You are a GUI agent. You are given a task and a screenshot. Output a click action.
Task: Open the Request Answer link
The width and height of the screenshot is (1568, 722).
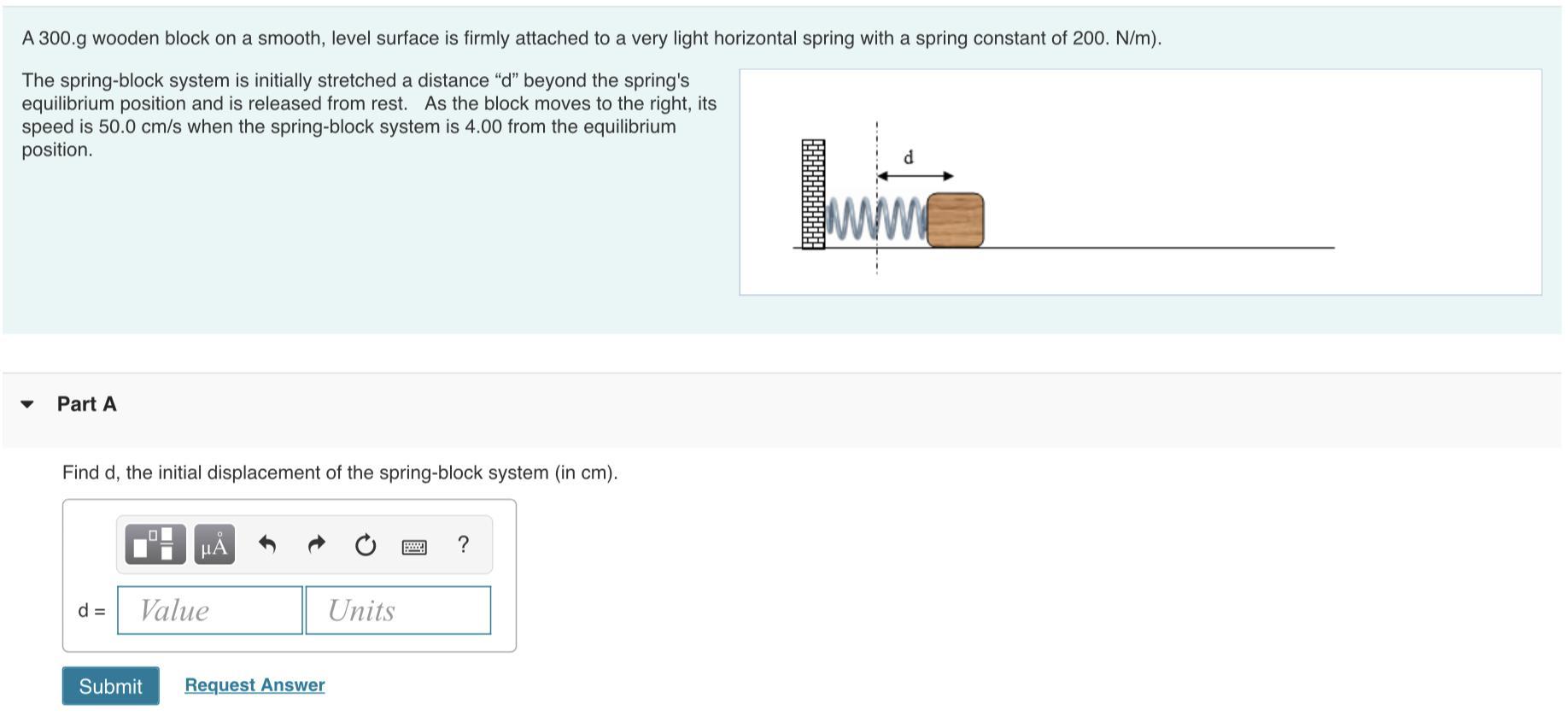[x=255, y=685]
